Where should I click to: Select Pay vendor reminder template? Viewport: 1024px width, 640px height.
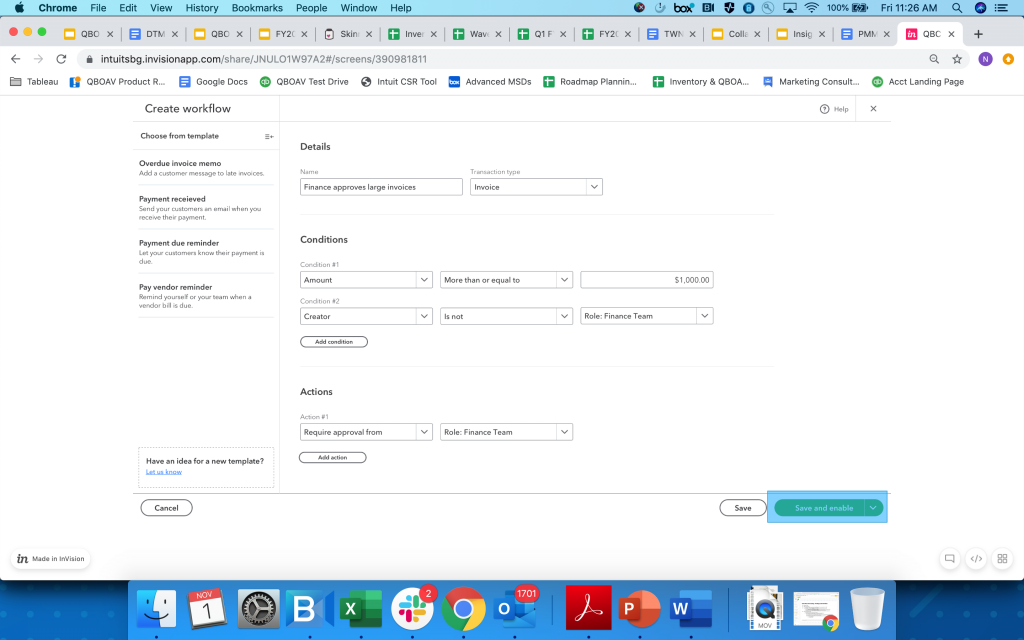coord(206,296)
